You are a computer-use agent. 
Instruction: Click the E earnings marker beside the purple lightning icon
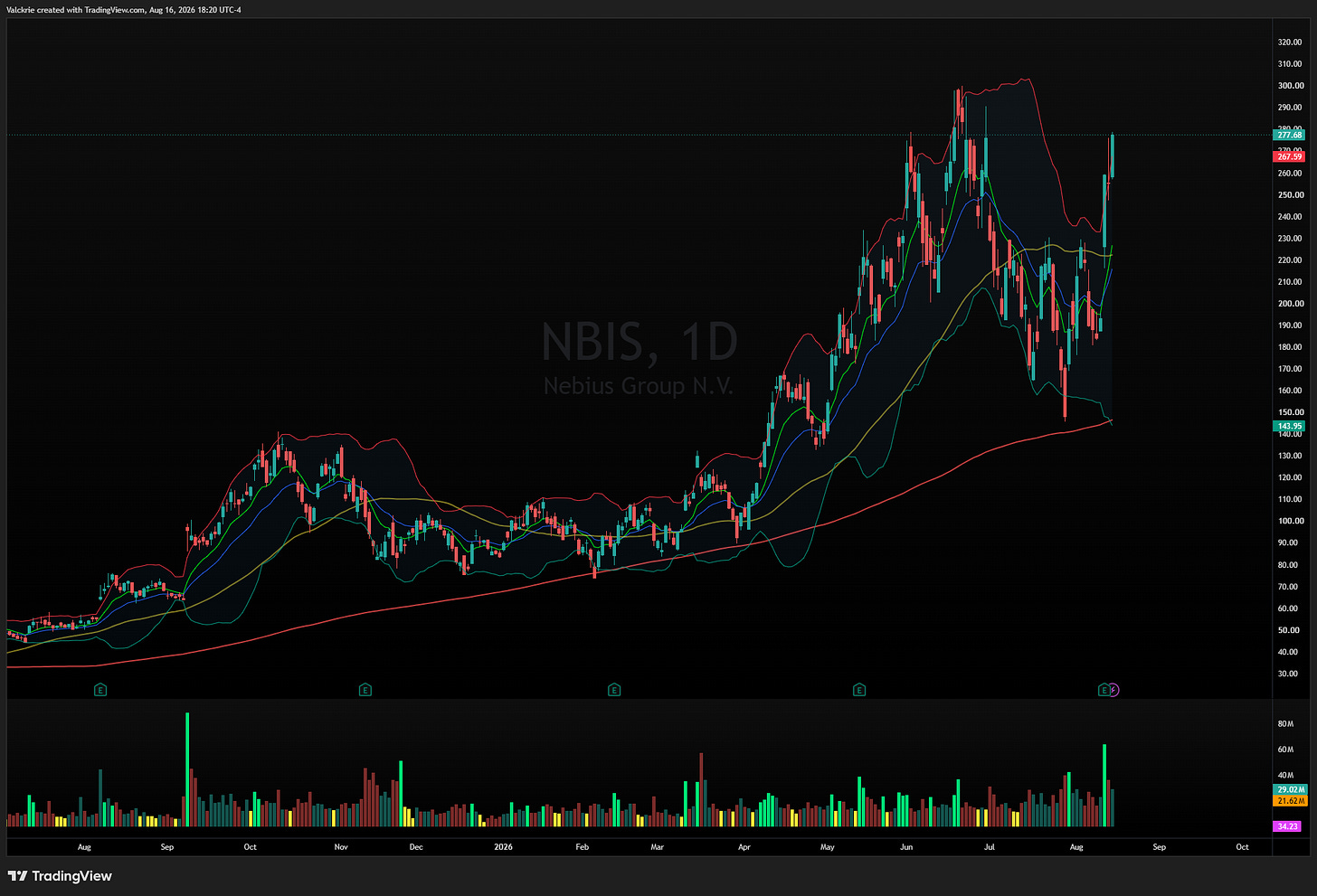click(1104, 690)
